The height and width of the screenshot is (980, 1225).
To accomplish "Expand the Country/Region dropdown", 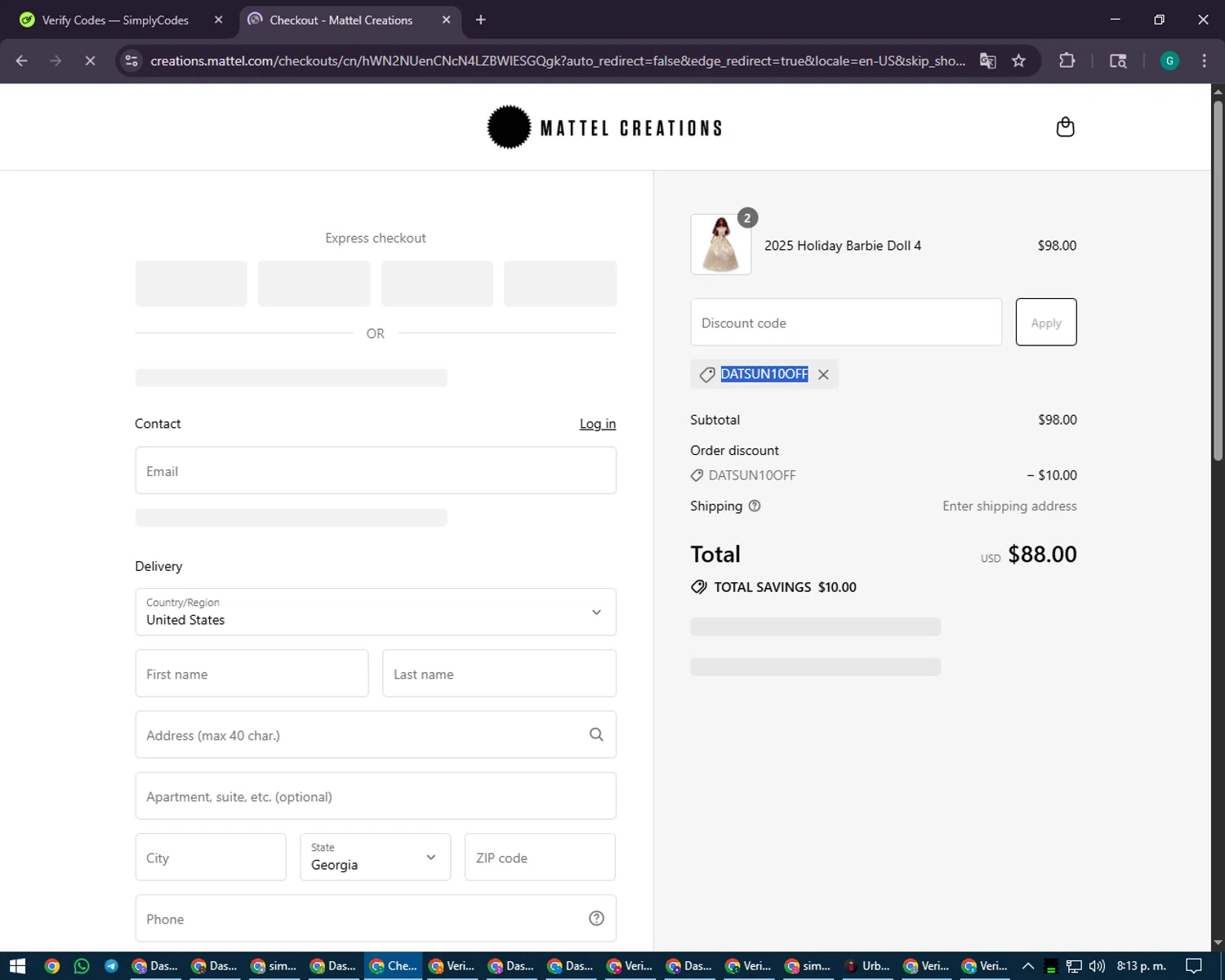I will point(376,612).
